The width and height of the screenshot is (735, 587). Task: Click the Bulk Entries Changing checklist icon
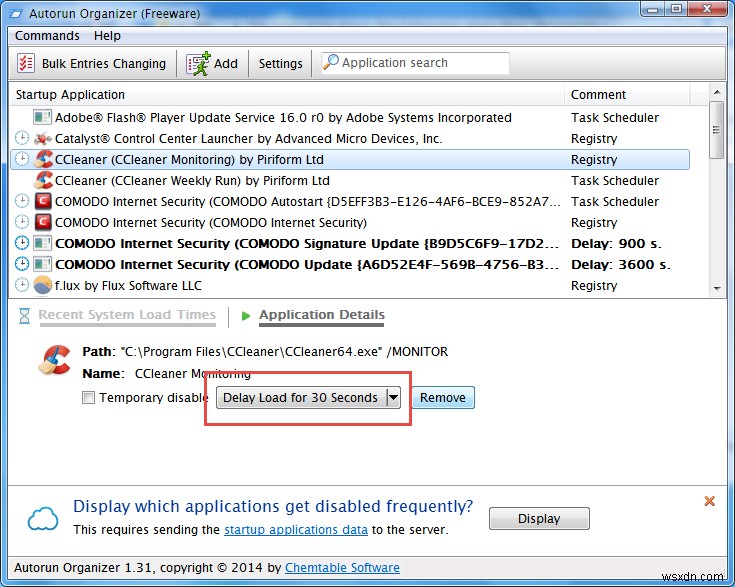26,63
